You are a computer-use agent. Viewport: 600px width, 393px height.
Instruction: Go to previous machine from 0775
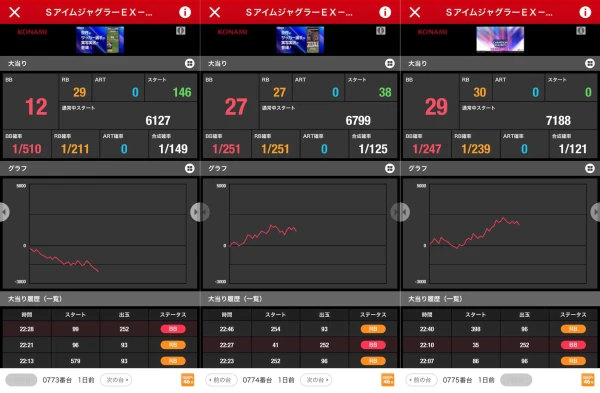tap(421, 380)
